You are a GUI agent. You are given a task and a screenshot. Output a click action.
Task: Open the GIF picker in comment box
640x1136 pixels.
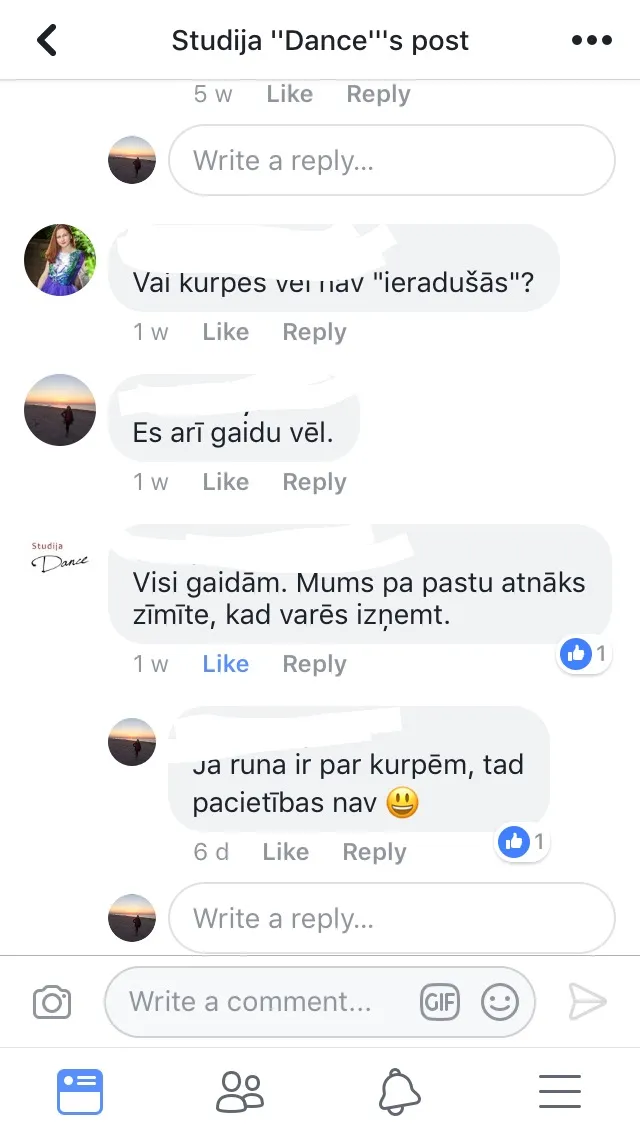point(440,1002)
